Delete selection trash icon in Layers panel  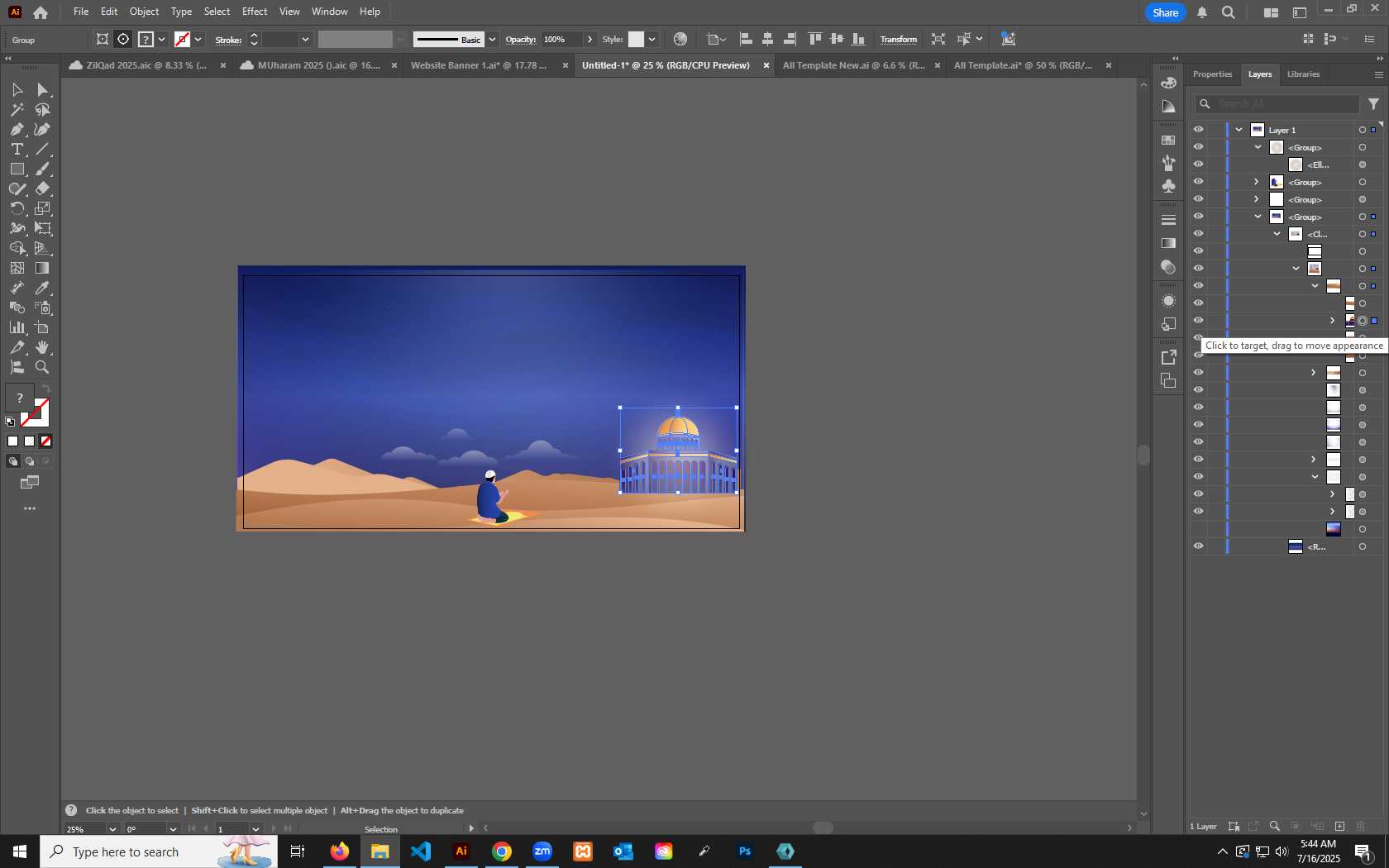click(x=1361, y=827)
